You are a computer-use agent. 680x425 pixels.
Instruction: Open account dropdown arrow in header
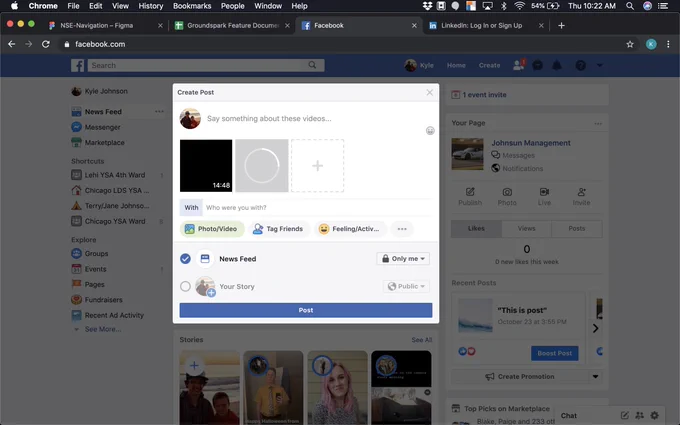tap(599, 65)
